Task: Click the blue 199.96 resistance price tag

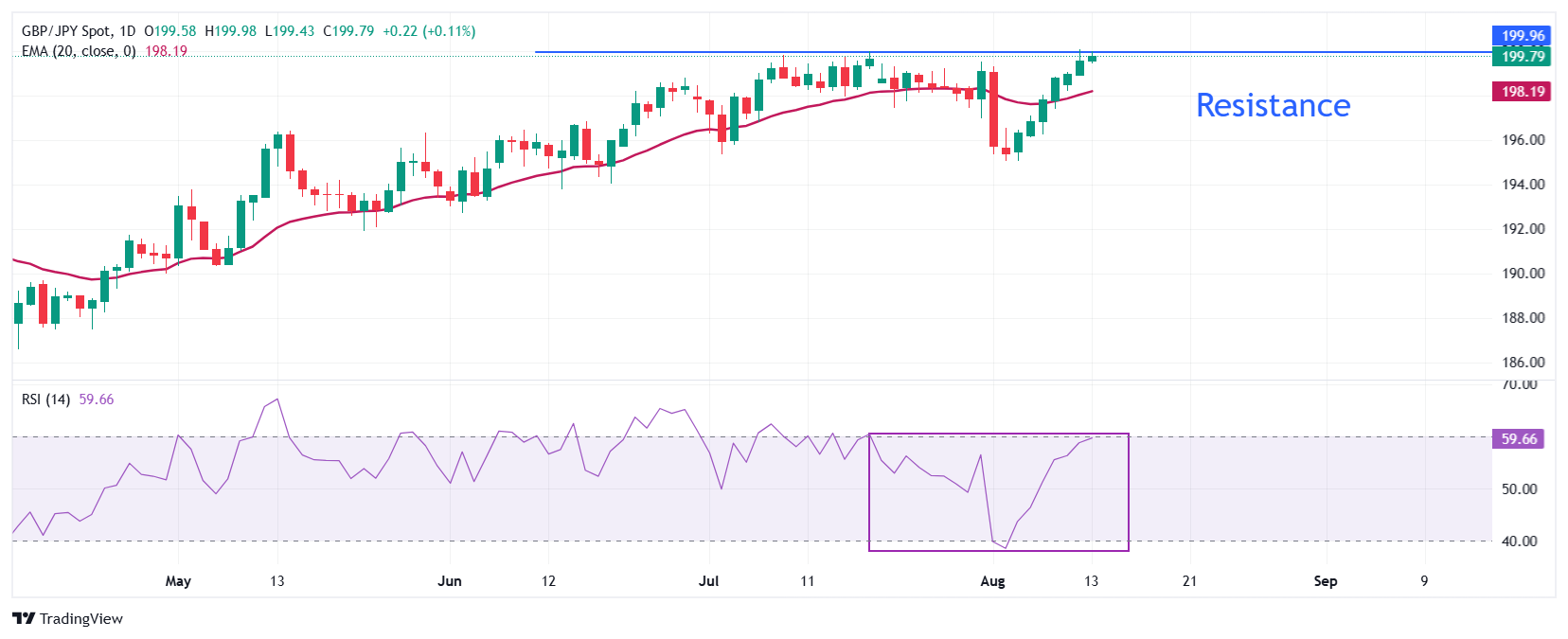Action: [x=1522, y=35]
